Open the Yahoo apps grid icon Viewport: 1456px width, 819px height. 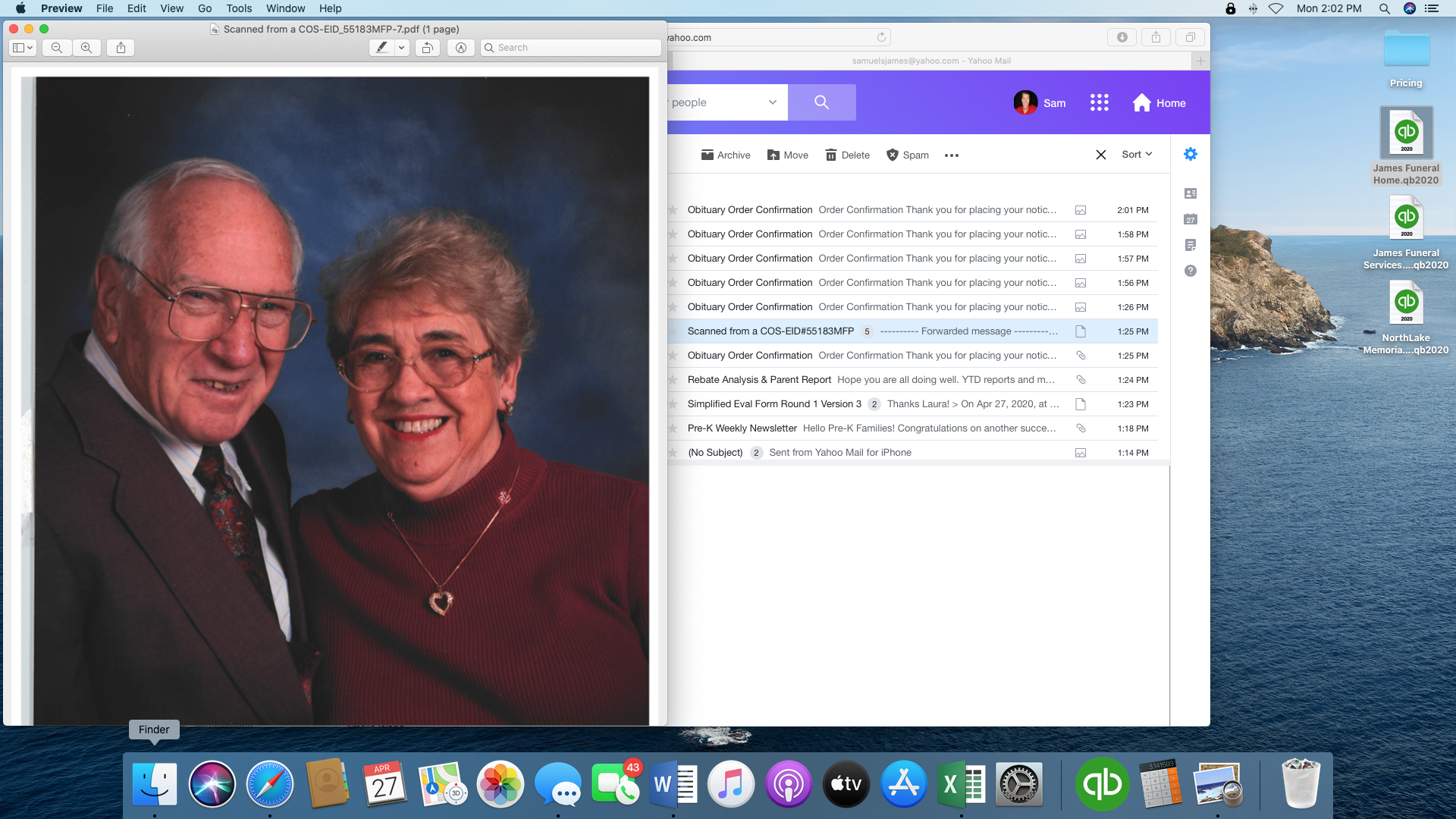coord(1099,103)
